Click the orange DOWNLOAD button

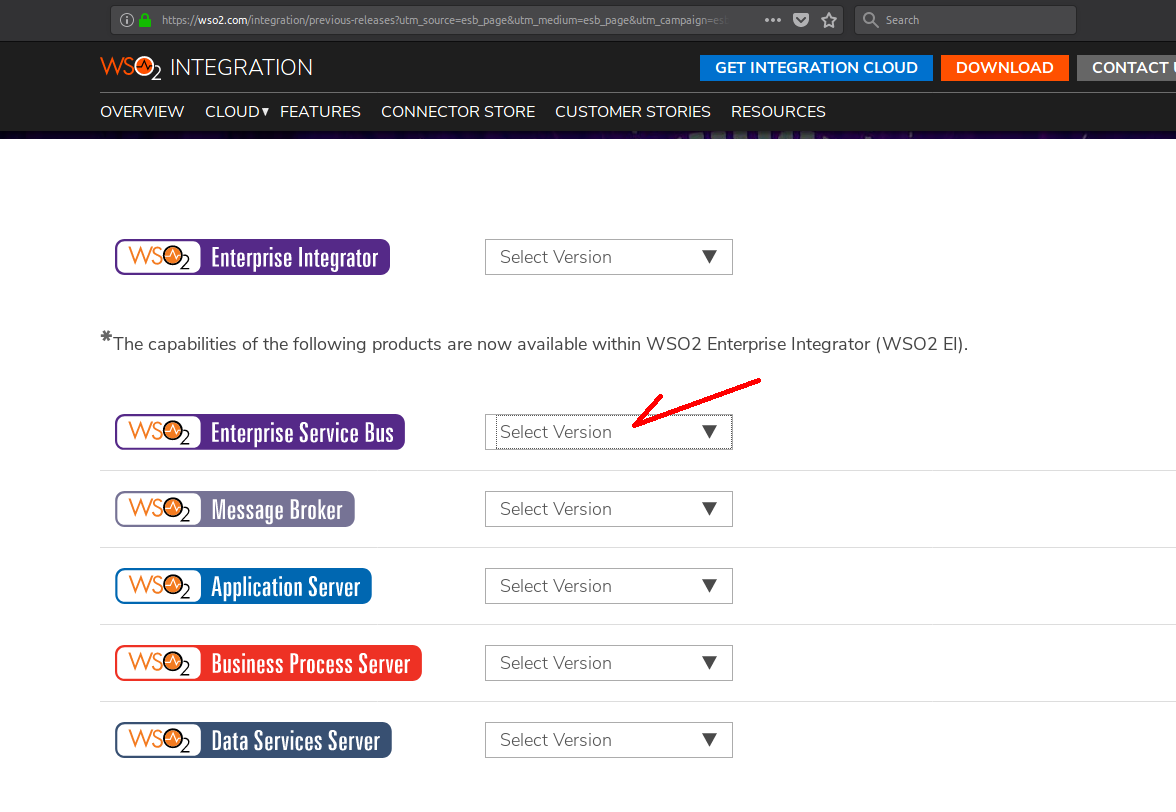1004,68
